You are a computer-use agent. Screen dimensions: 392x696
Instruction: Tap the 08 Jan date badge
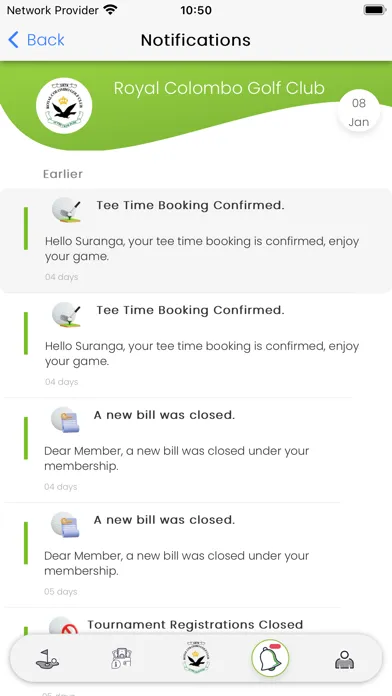[x=359, y=112]
